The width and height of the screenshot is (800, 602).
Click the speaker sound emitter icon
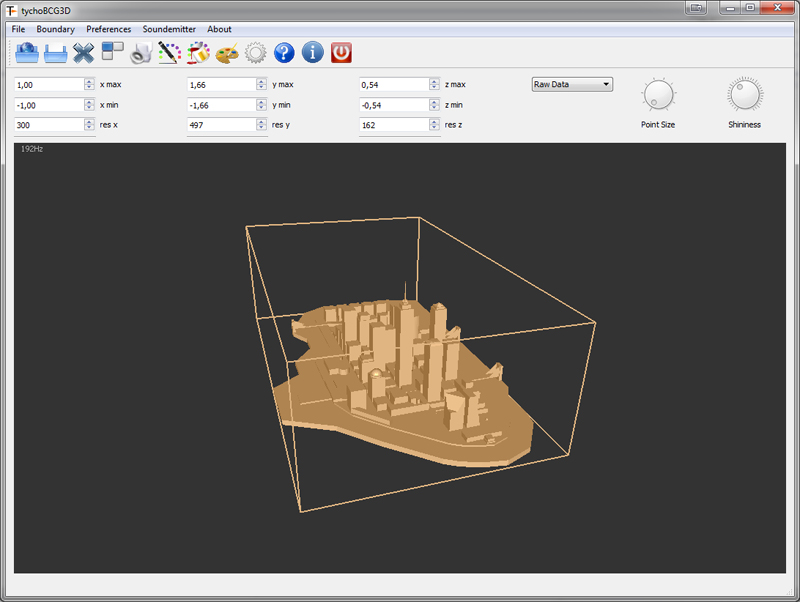141,53
